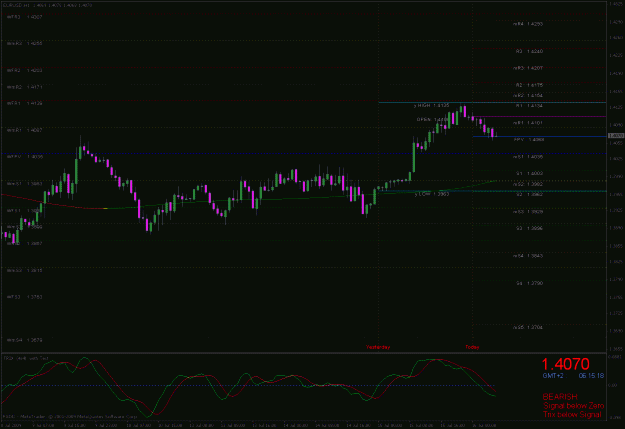Click the weekly S4 1.3679 label

pos(25,340)
